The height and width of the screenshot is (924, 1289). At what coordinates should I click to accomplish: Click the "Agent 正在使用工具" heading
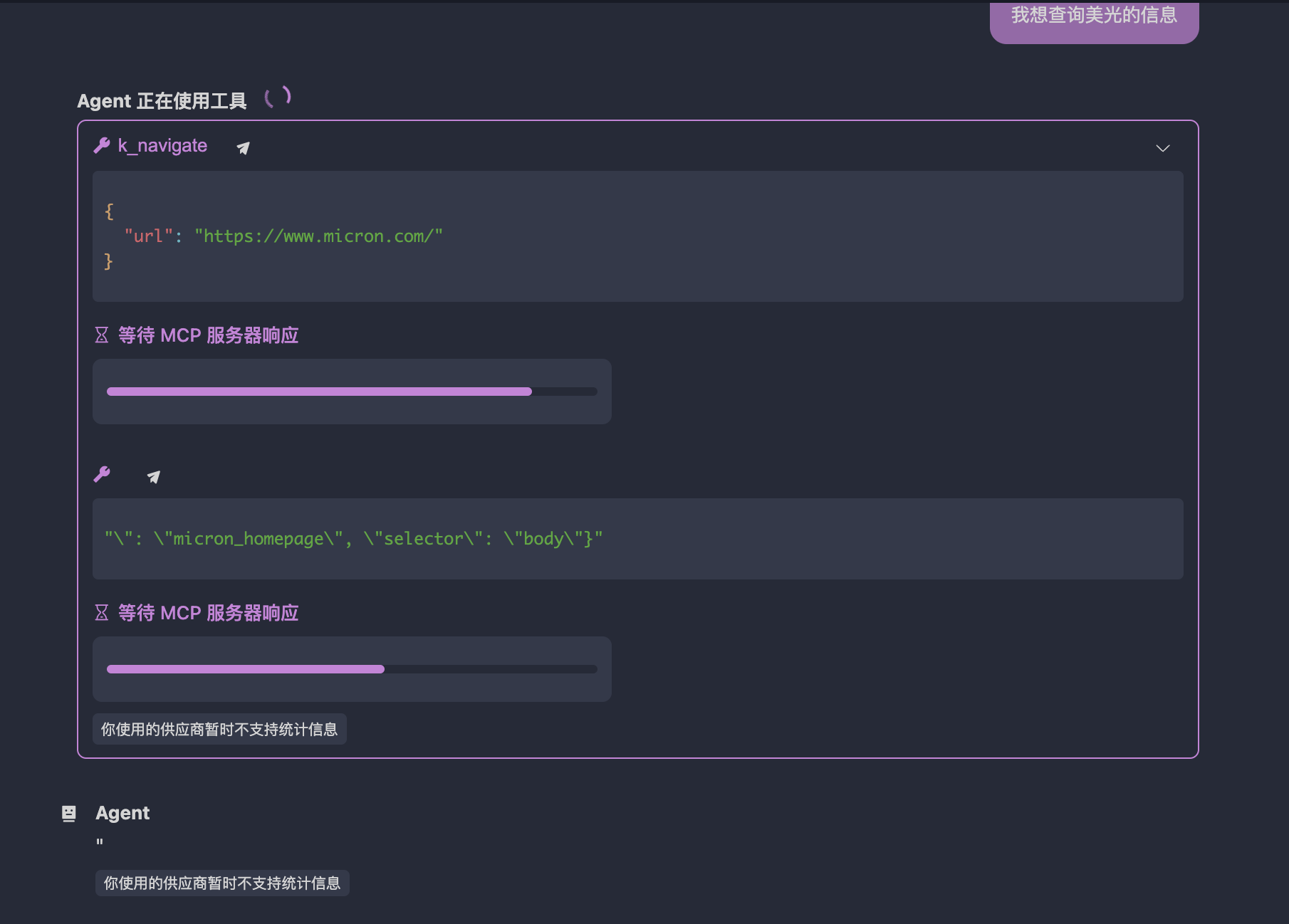click(x=162, y=101)
